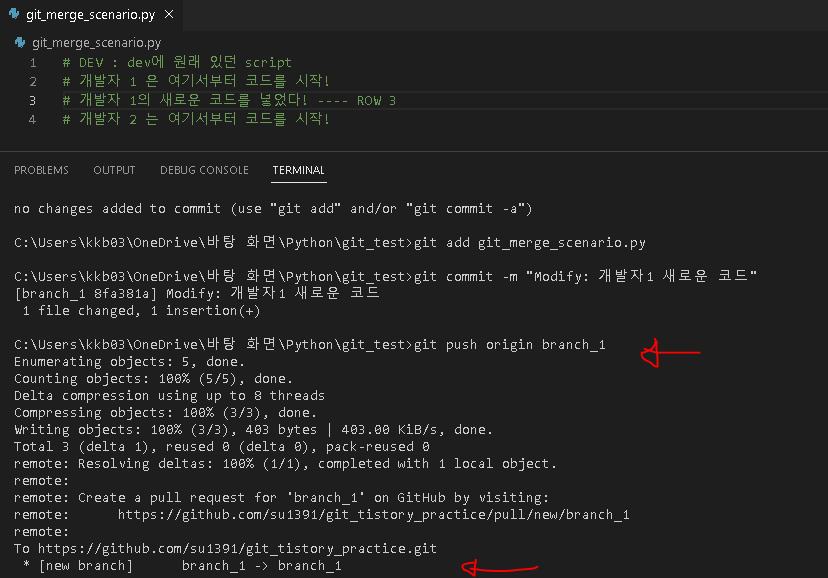Click 'remote: Resolving deltas: 100% (1/1)' line

(x=285, y=463)
